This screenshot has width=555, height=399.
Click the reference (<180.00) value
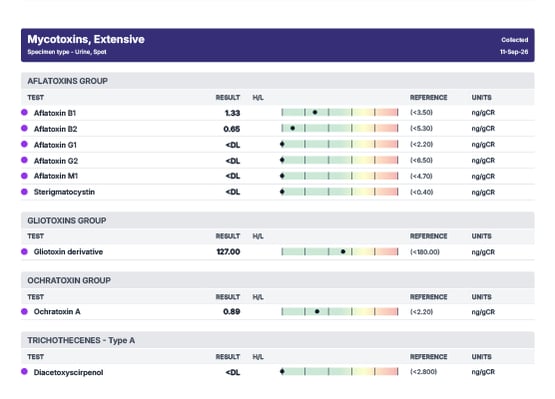click(x=425, y=252)
